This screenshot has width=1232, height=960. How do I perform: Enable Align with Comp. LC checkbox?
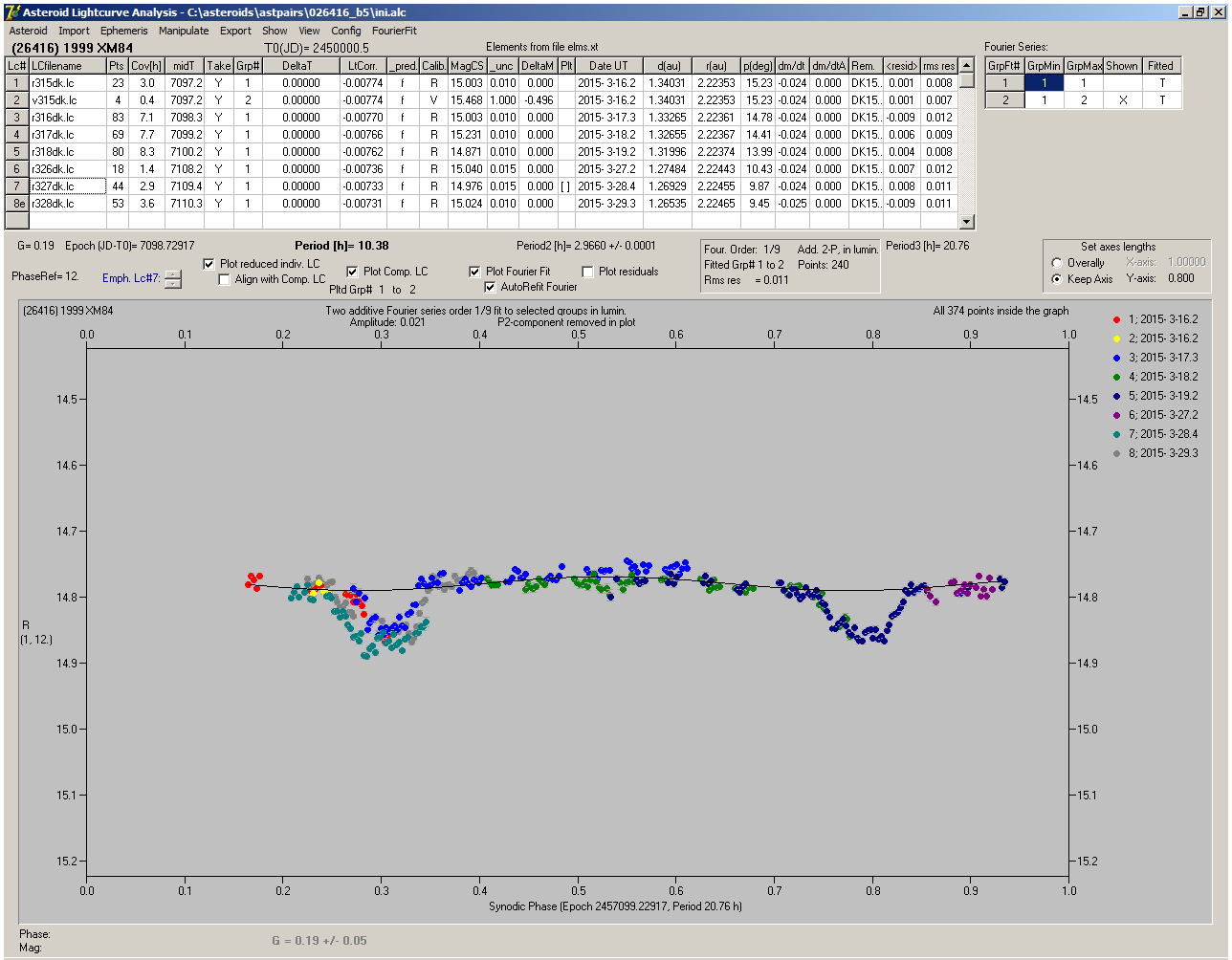pyautogui.click(x=224, y=279)
